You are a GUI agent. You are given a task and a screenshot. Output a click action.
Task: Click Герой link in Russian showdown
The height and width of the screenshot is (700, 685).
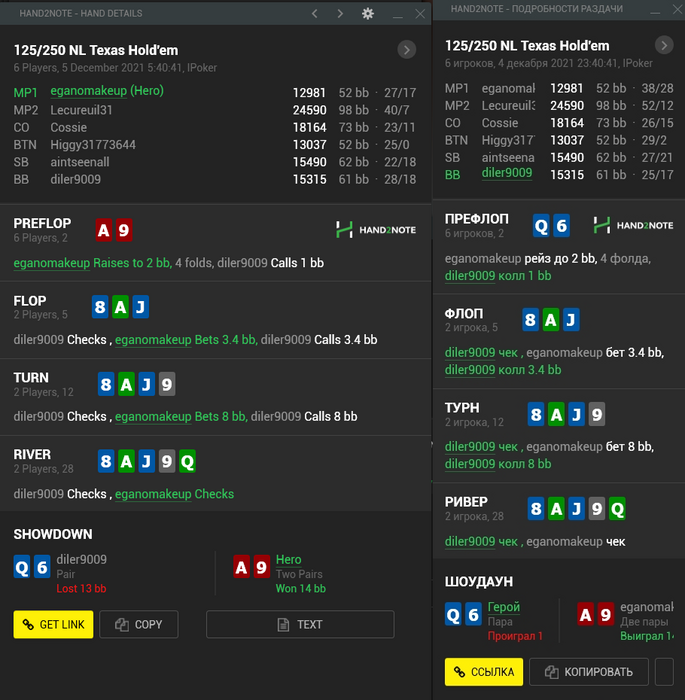pos(504,607)
